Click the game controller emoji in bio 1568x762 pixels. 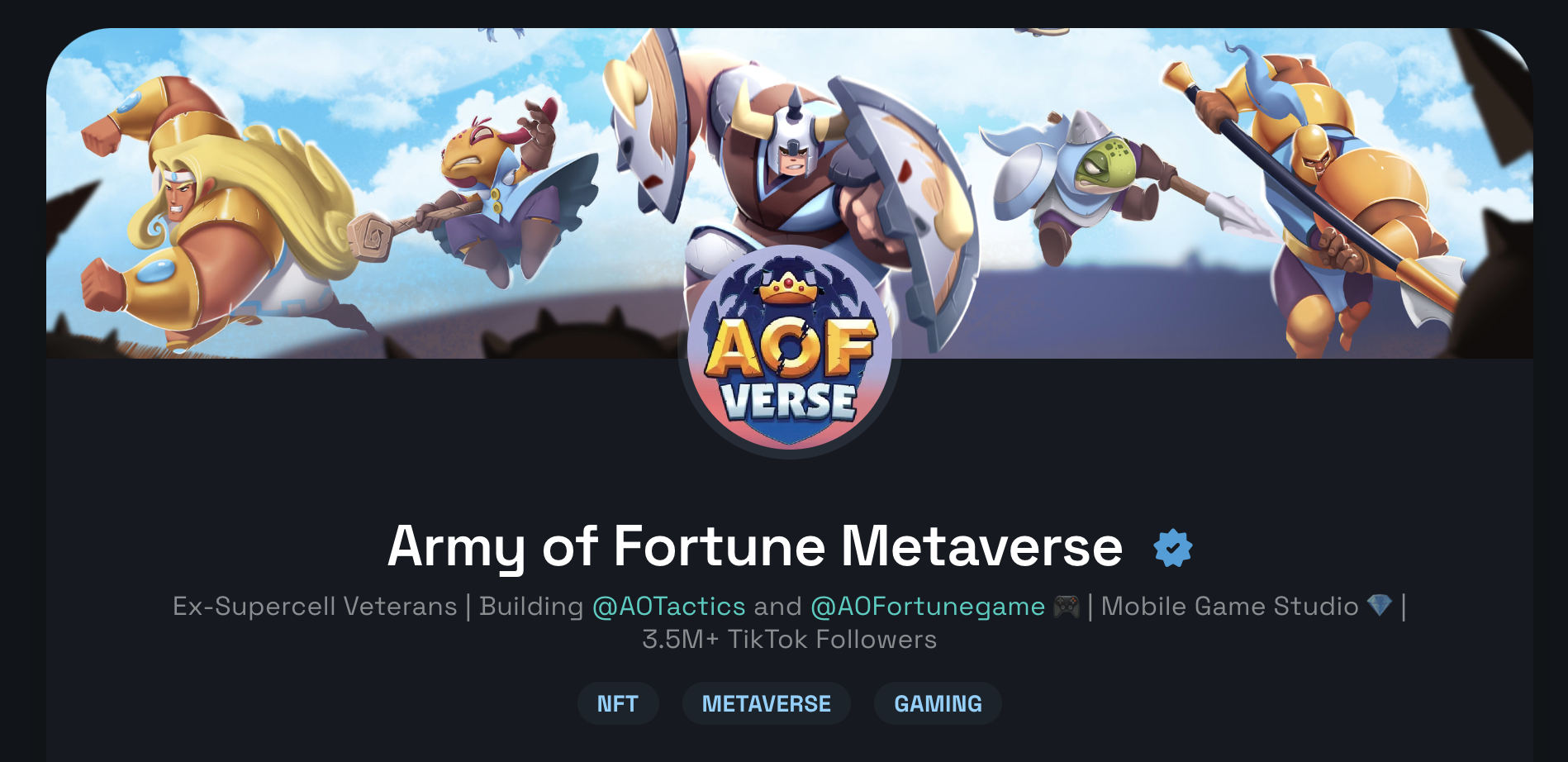[1067, 607]
